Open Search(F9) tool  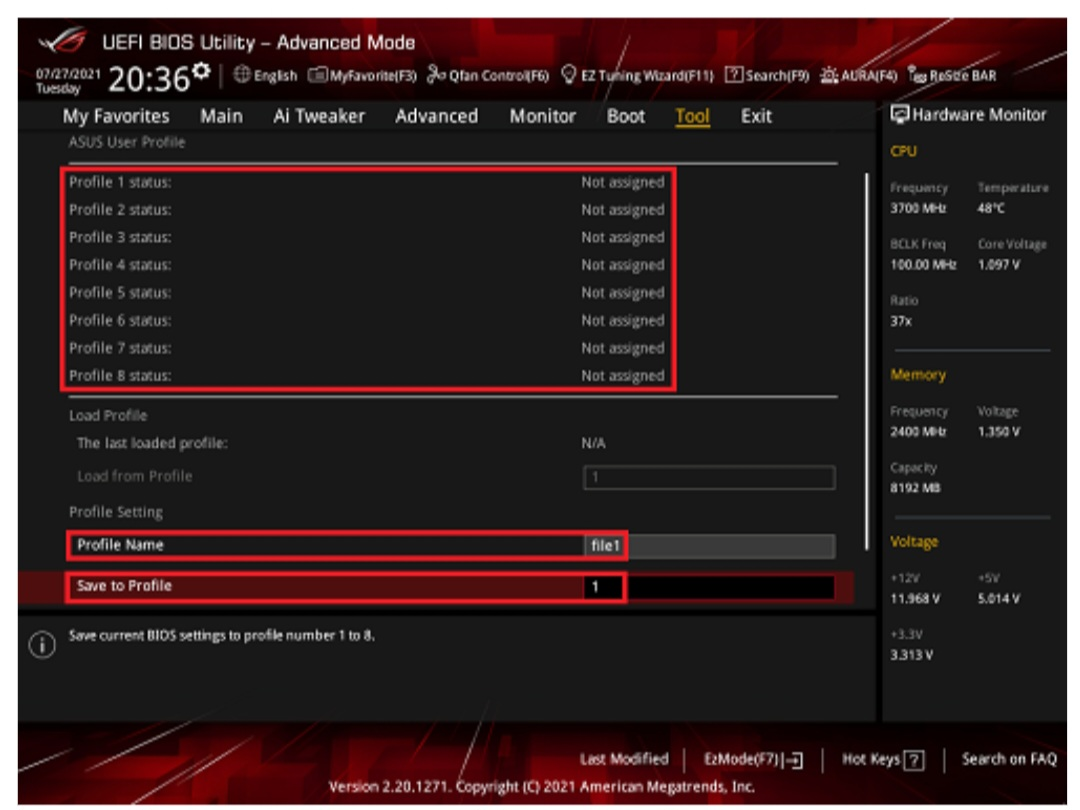(767, 75)
